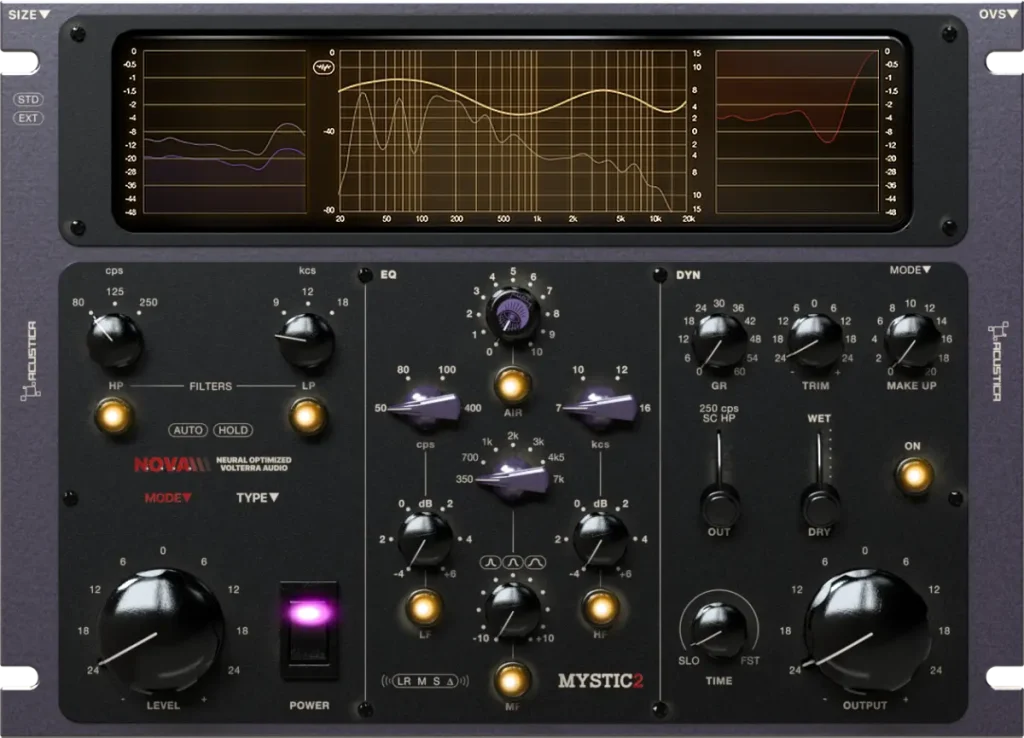The width and height of the screenshot is (1024, 738).
Task: Select S side processing mode
Action: (x=437, y=681)
